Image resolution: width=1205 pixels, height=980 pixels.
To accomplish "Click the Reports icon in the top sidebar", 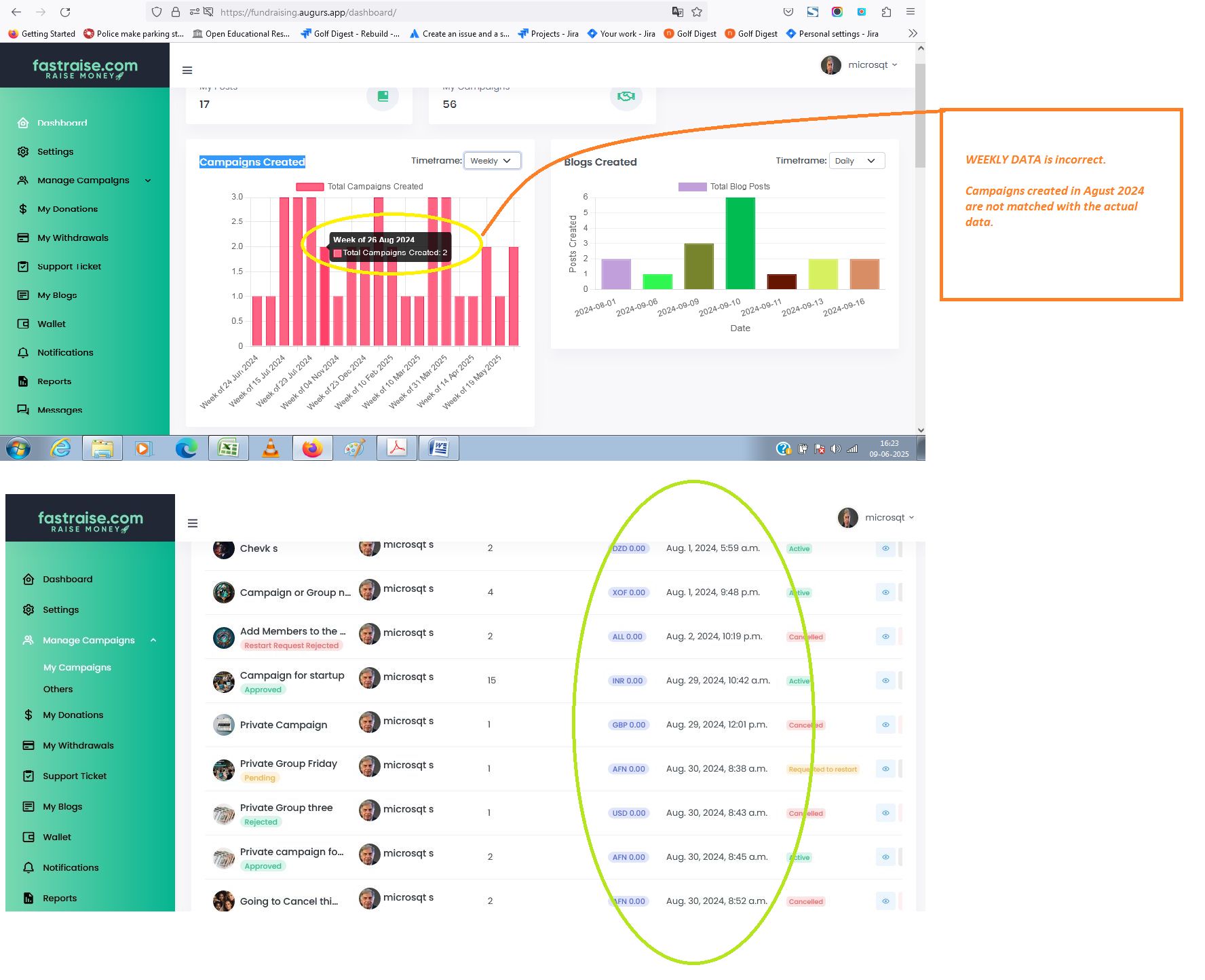I will (x=23, y=381).
